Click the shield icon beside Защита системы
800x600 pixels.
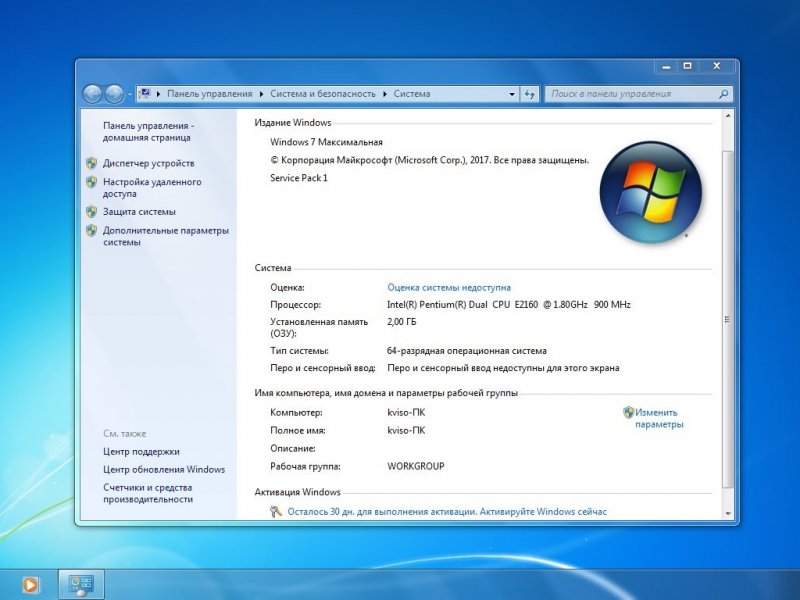point(91,212)
